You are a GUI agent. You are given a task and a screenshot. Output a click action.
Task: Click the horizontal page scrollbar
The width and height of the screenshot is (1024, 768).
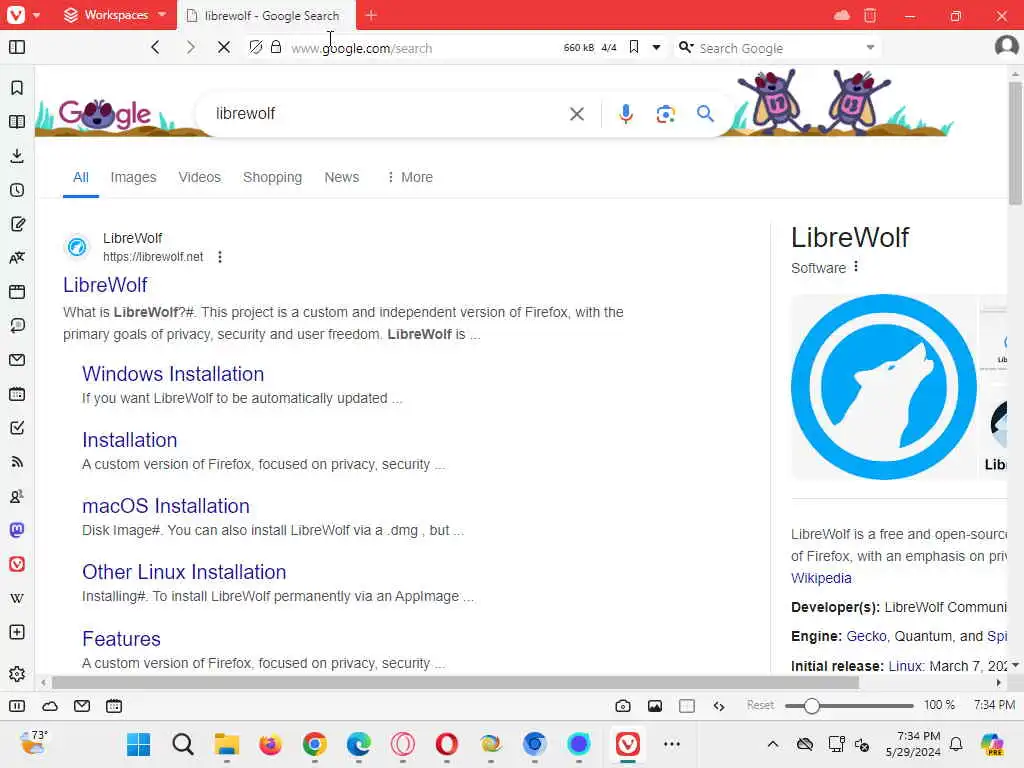(455, 682)
